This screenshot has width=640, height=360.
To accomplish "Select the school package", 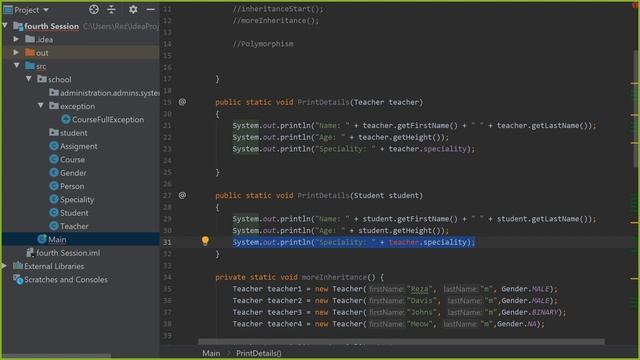I will [60, 80].
